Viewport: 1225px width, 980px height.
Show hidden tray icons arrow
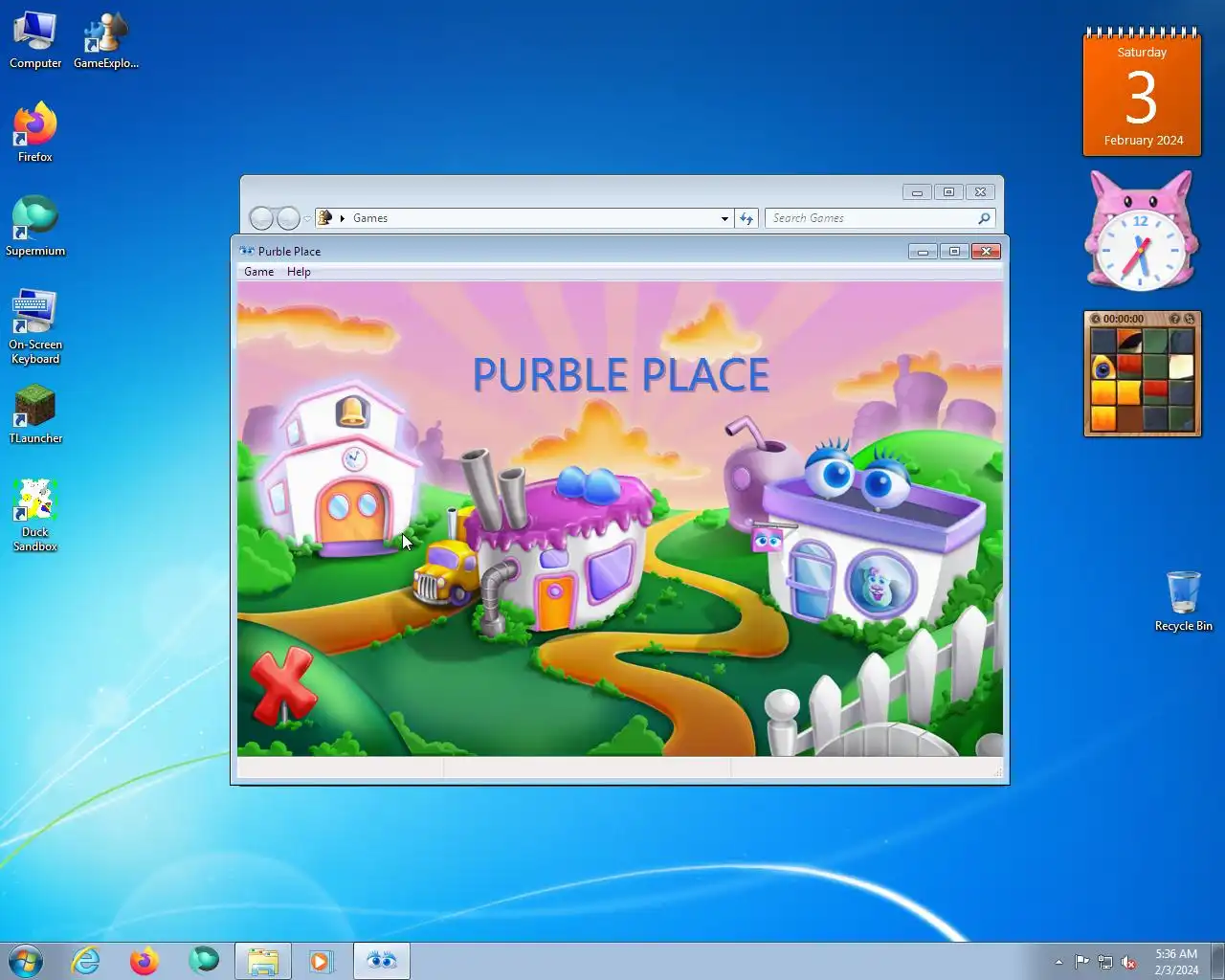pos(1058,962)
